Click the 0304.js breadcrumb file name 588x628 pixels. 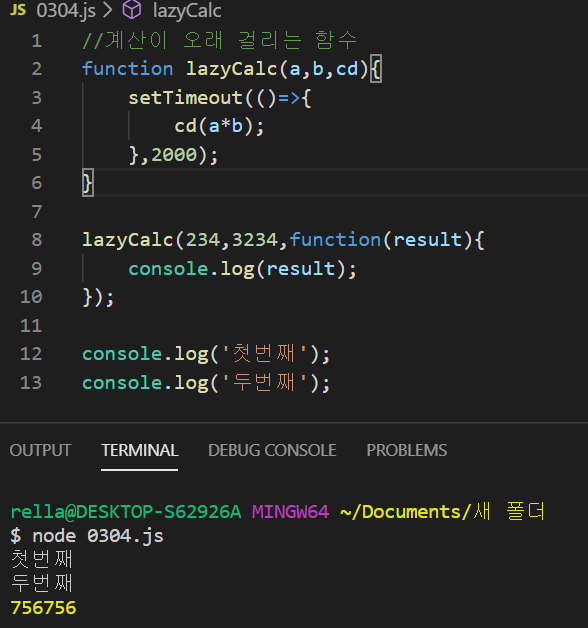pos(66,10)
